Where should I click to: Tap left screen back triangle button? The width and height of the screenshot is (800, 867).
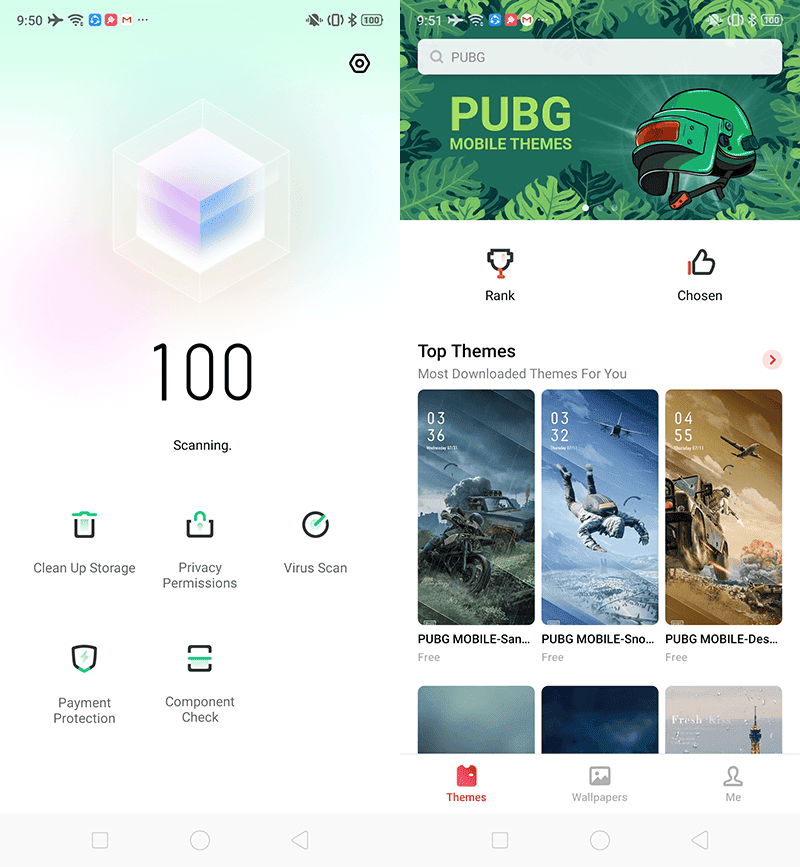coord(300,840)
